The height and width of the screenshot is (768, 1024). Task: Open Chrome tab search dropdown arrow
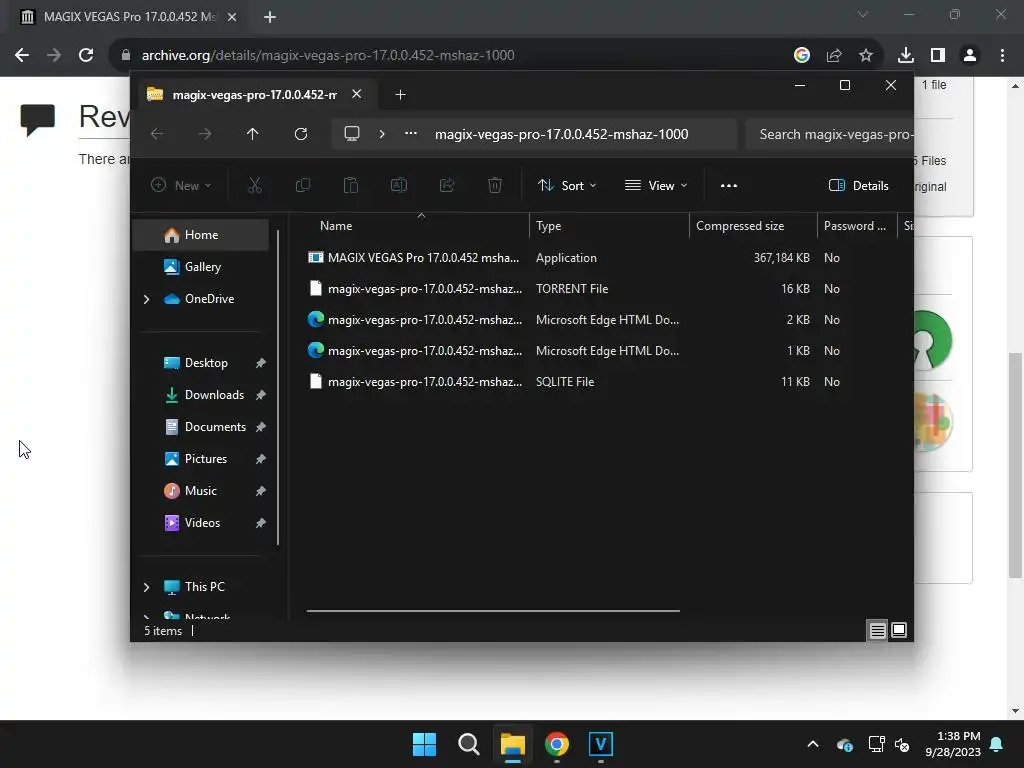point(863,14)
